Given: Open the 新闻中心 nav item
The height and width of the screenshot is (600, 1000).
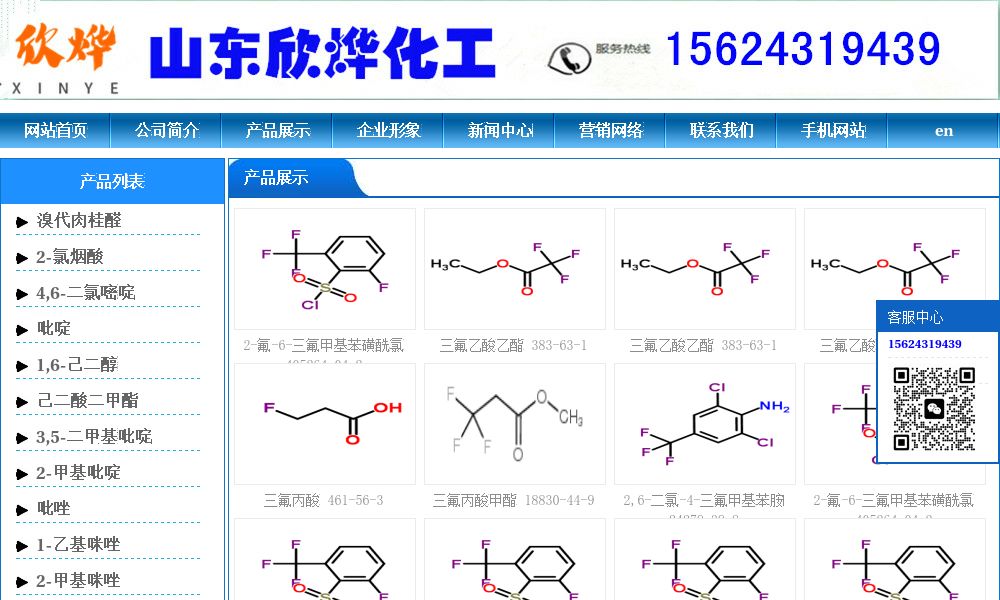Looking at the screenshot, I should 499,131.
